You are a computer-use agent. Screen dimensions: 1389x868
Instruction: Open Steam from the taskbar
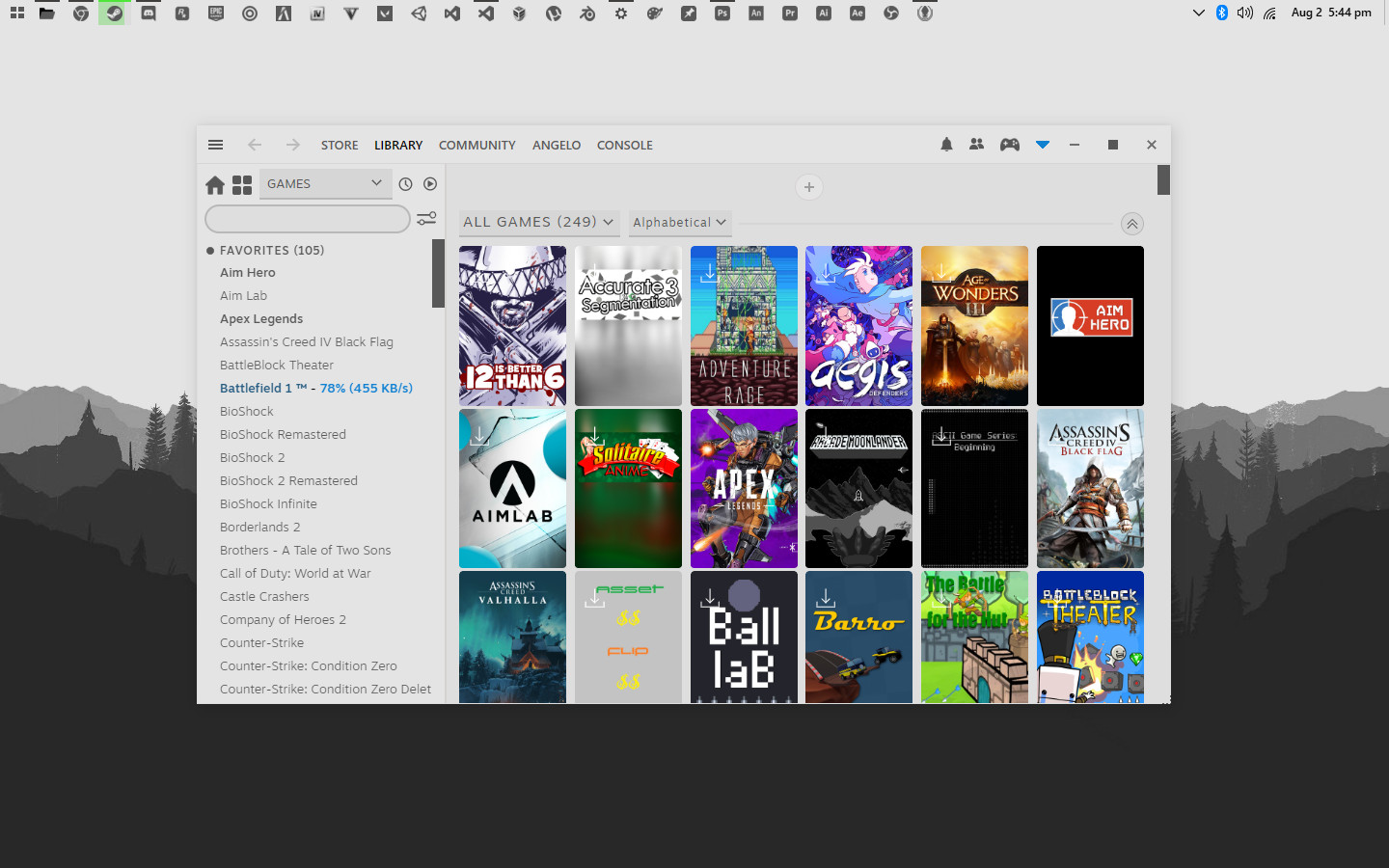click(114, 14)
